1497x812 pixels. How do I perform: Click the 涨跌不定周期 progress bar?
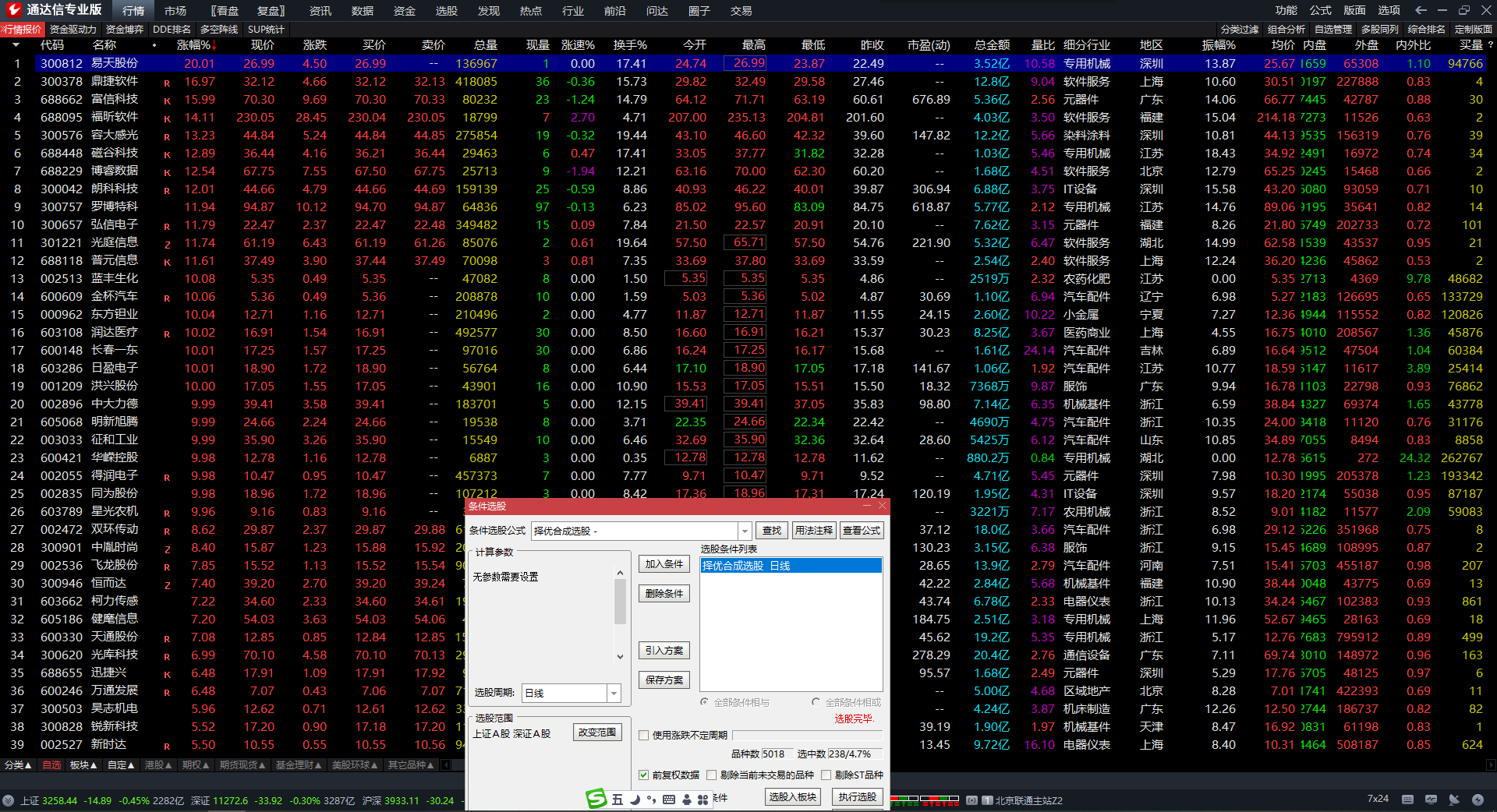pos(808,735)
